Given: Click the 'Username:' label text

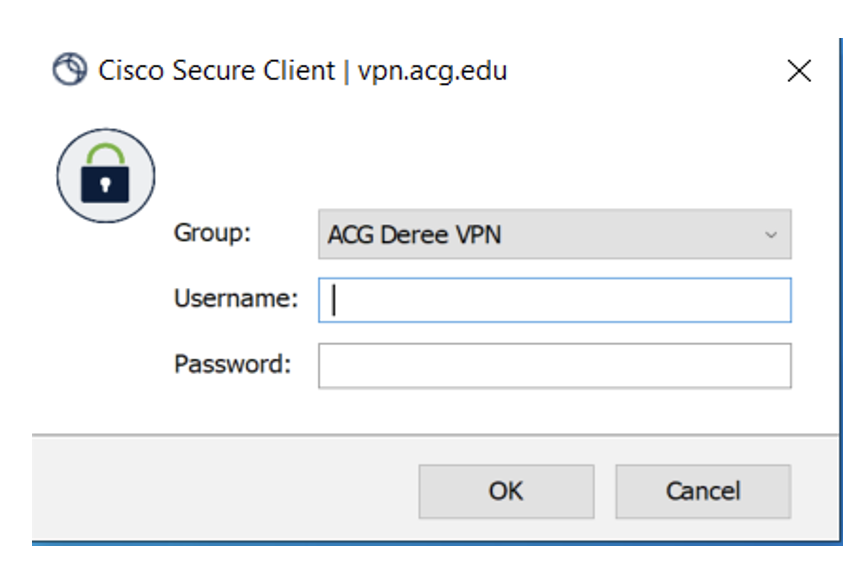Looking at the screenshot, I should tap(236, 299).
